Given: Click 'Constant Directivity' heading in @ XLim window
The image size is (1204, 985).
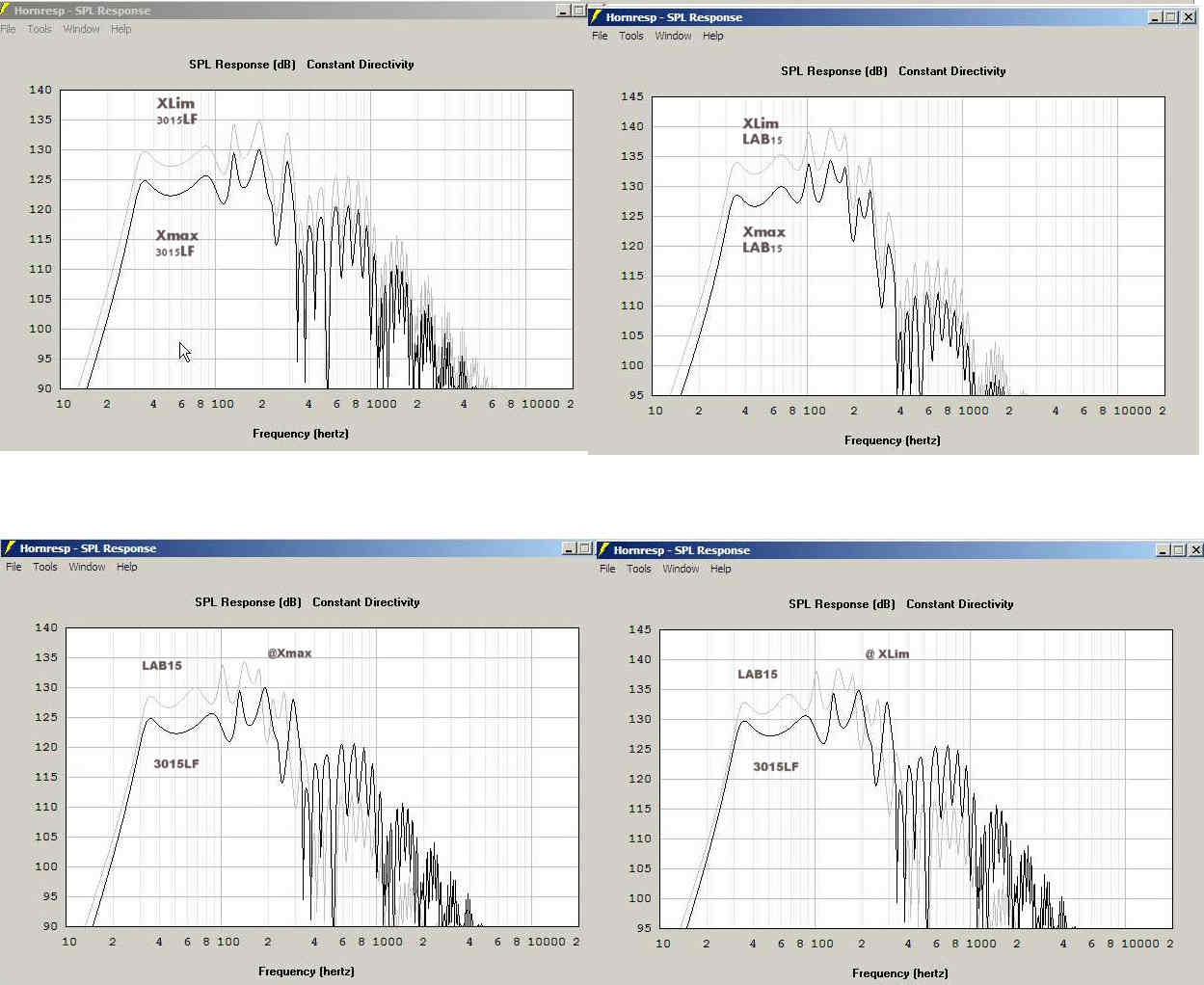Looking at the screenshot, I should [959, 604].
